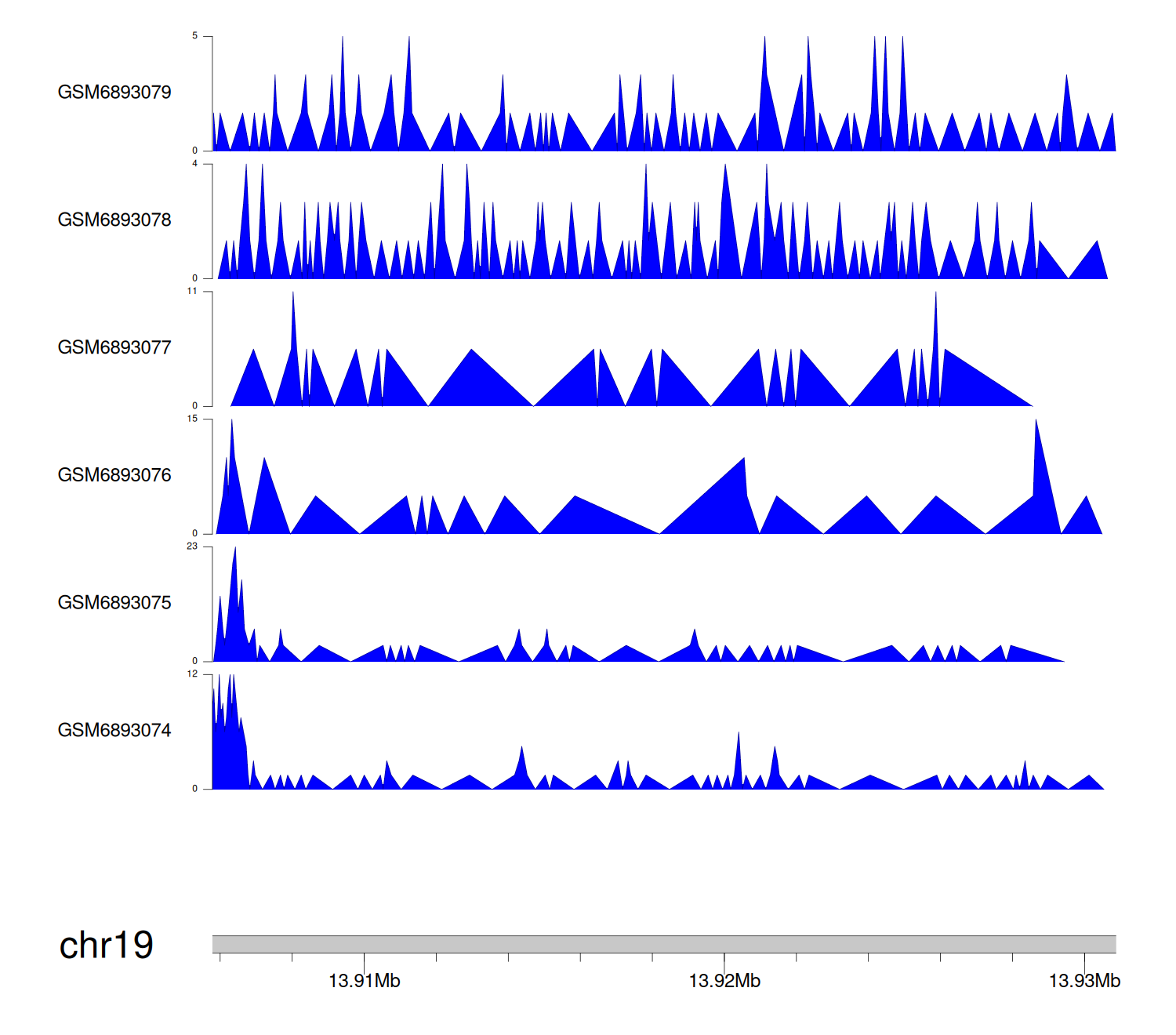Click the 13.93Mb axis position label
1176x1035 pixels.
(1084, 981)
